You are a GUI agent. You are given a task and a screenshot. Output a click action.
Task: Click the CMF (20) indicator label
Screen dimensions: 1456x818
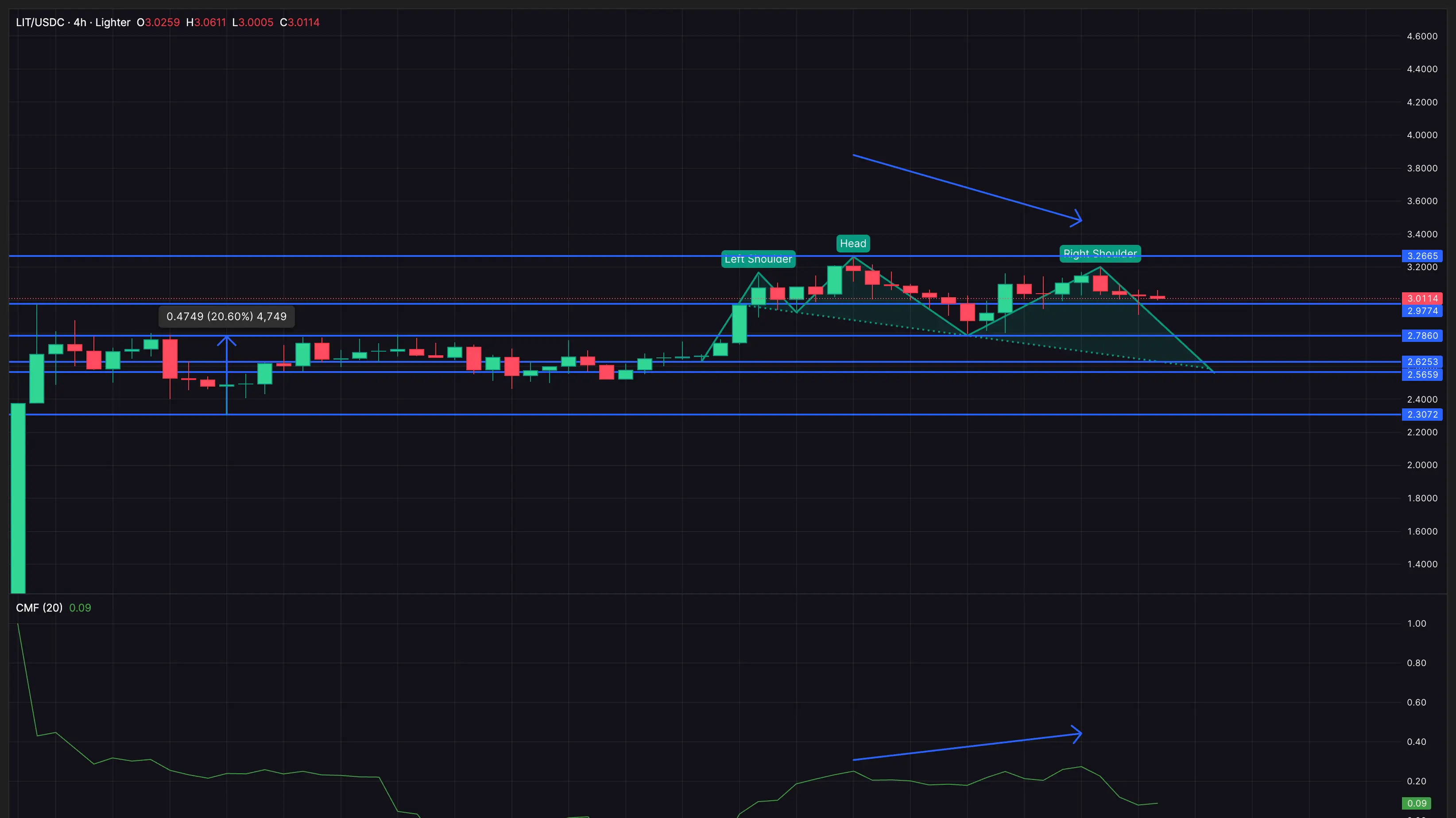(39, 608)
